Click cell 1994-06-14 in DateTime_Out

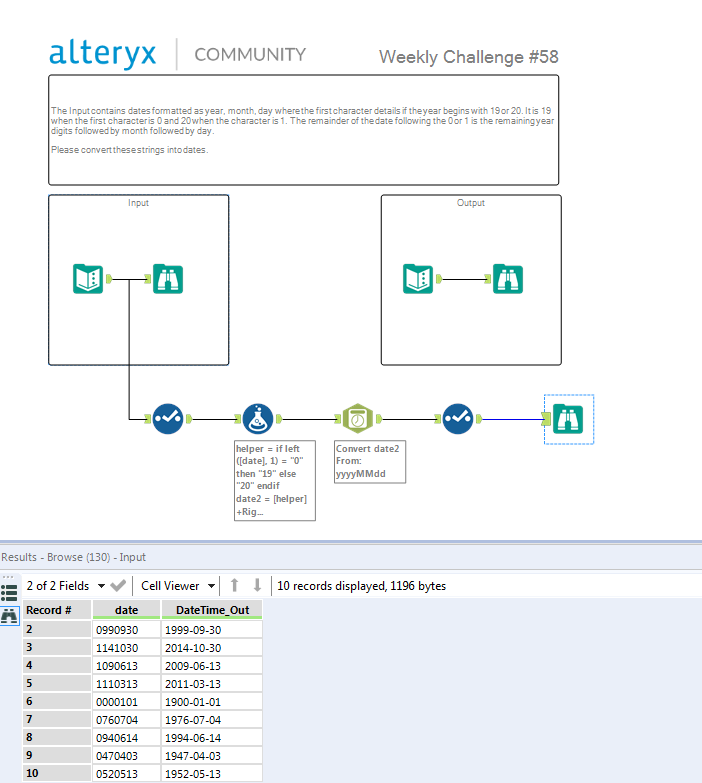click(212, 738)
